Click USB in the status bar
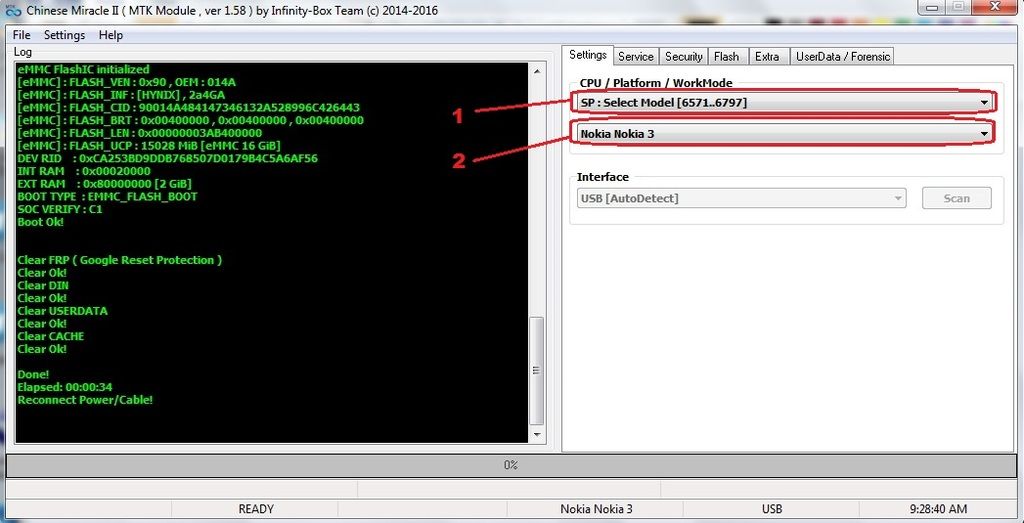Viewport: 1024px width, 523px height. [x=772, y=509]
